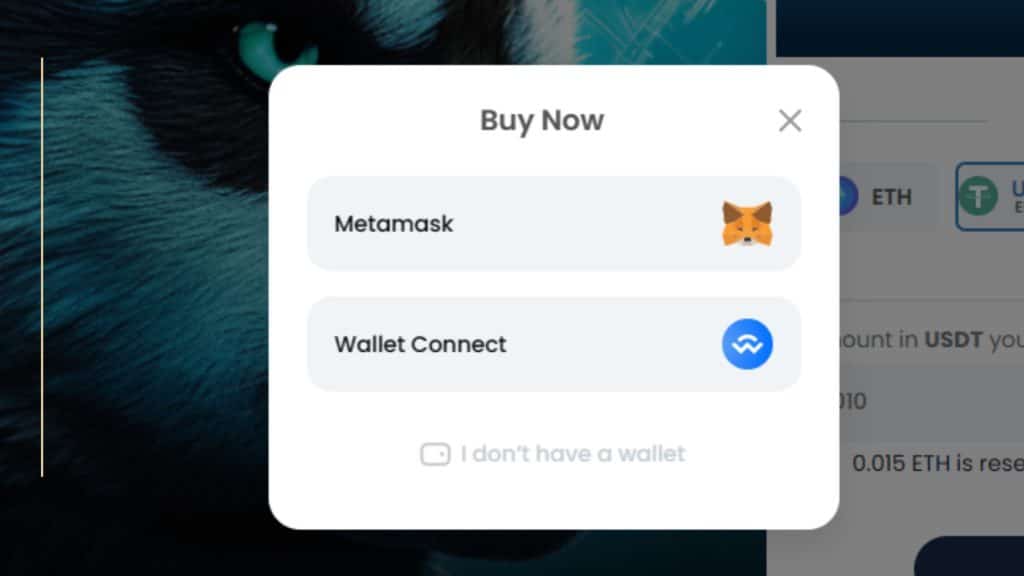This screenshot has width=1024, height=576.
Task: Click the thin vertical line on left
Action: [42, 267]
